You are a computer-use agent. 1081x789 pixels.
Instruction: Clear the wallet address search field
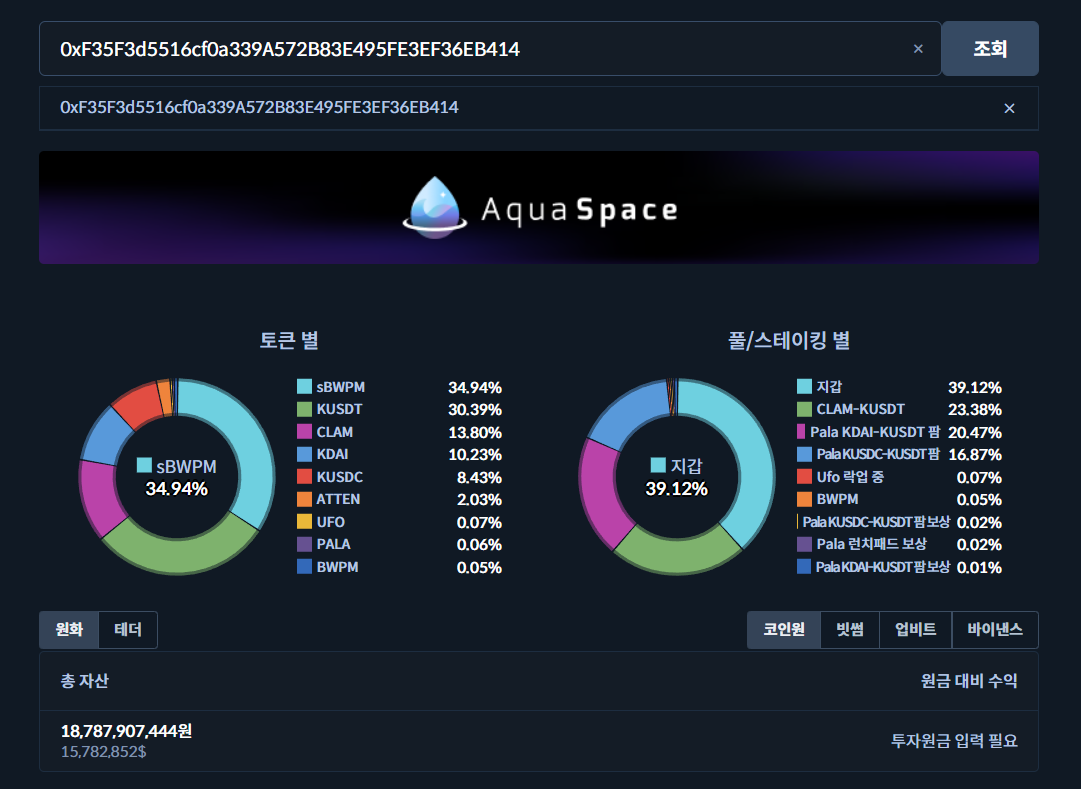[x=918, y=49]
